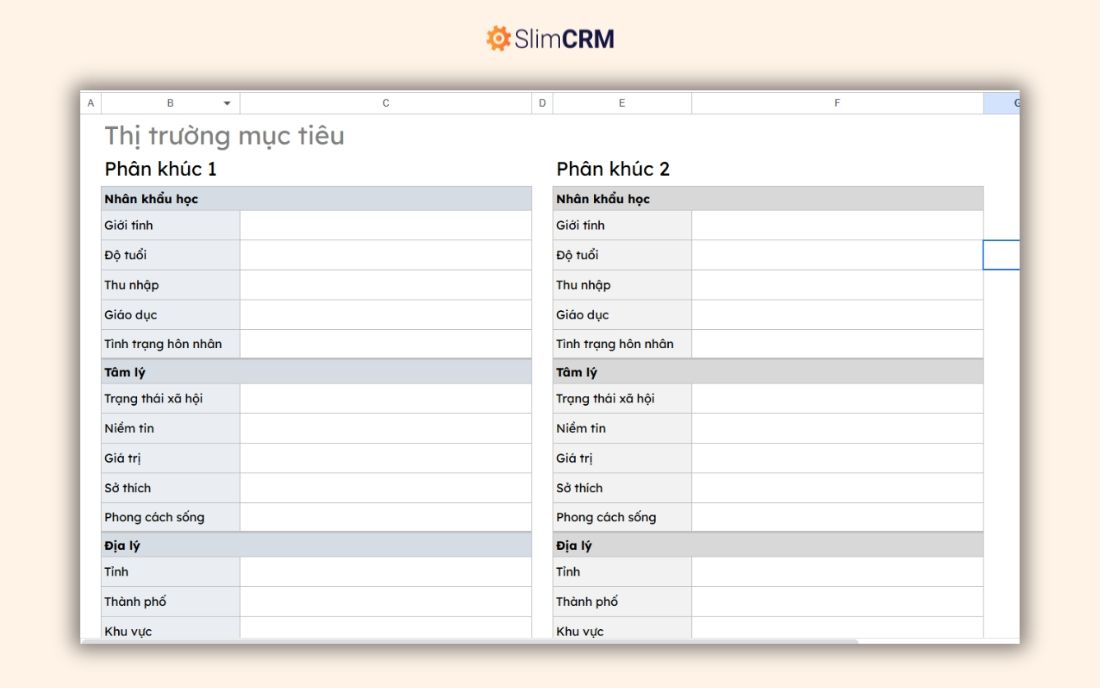Image resolution: width=1100 pixels, height=688 pixels.
Task: Select the 'Tâm lý' section header in Phân khúc 1
Action: click(316, 372)
